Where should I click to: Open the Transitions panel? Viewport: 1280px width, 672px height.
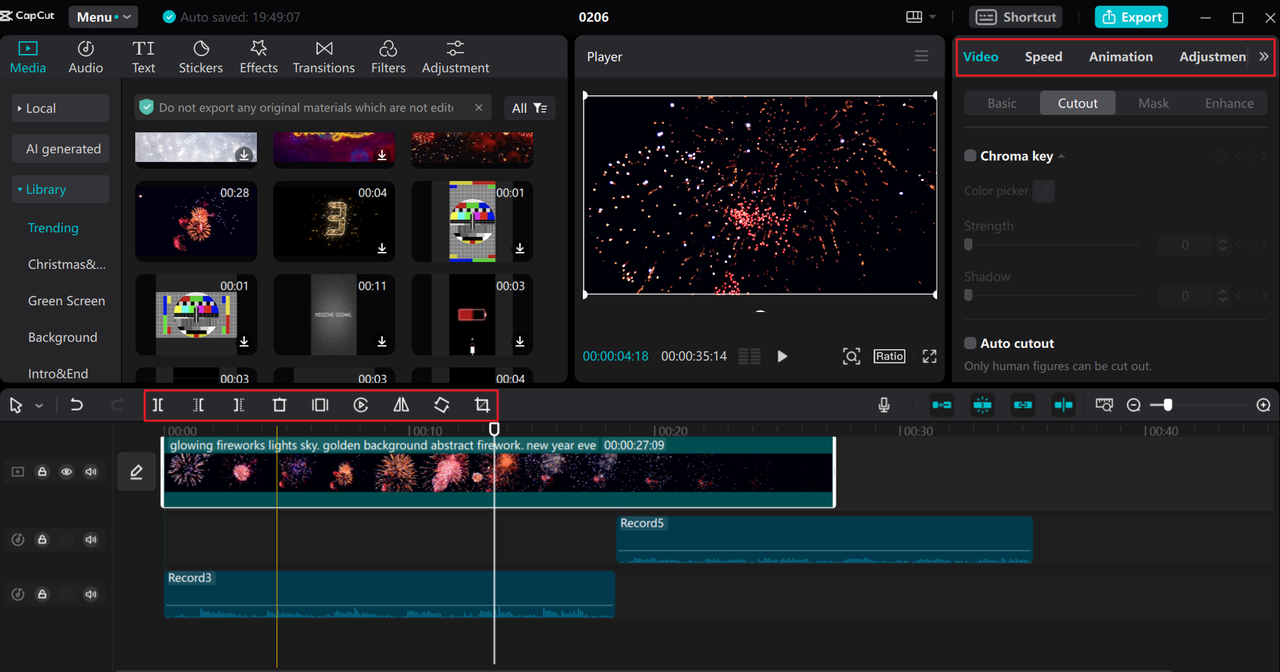(324, 57)
